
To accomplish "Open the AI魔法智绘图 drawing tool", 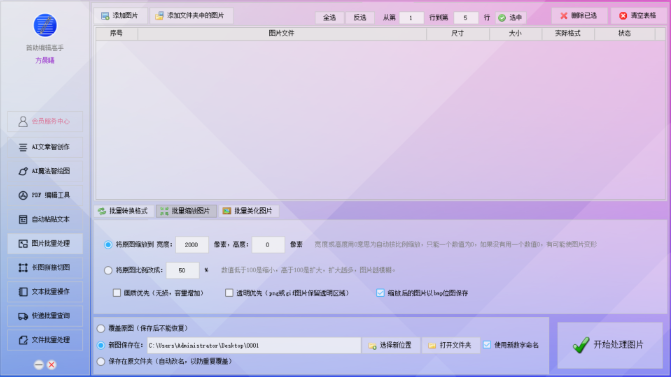I will point(45,171).
